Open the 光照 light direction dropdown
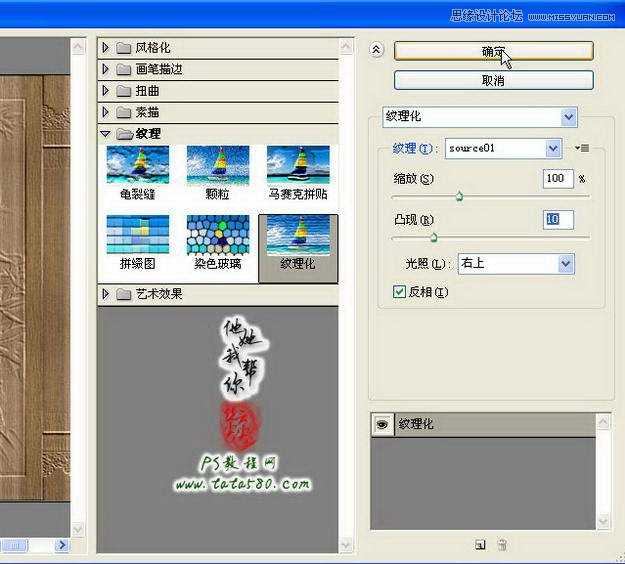This screenshot has width=625, height=564. pyautogui.click(x=516, y=264)
